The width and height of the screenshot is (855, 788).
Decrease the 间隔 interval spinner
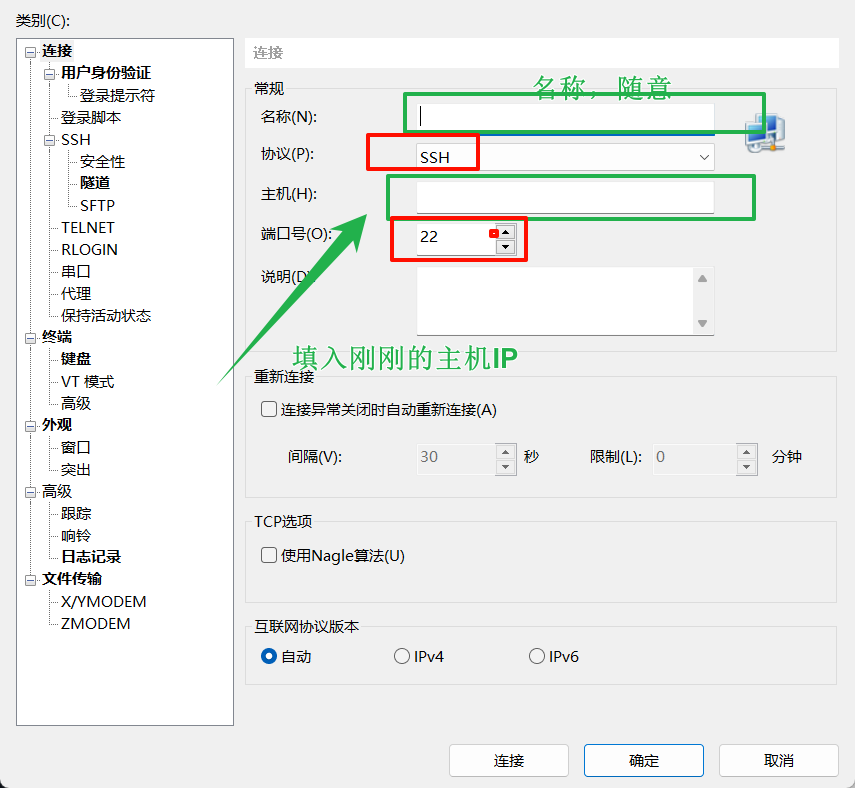[x=505, y=467]
